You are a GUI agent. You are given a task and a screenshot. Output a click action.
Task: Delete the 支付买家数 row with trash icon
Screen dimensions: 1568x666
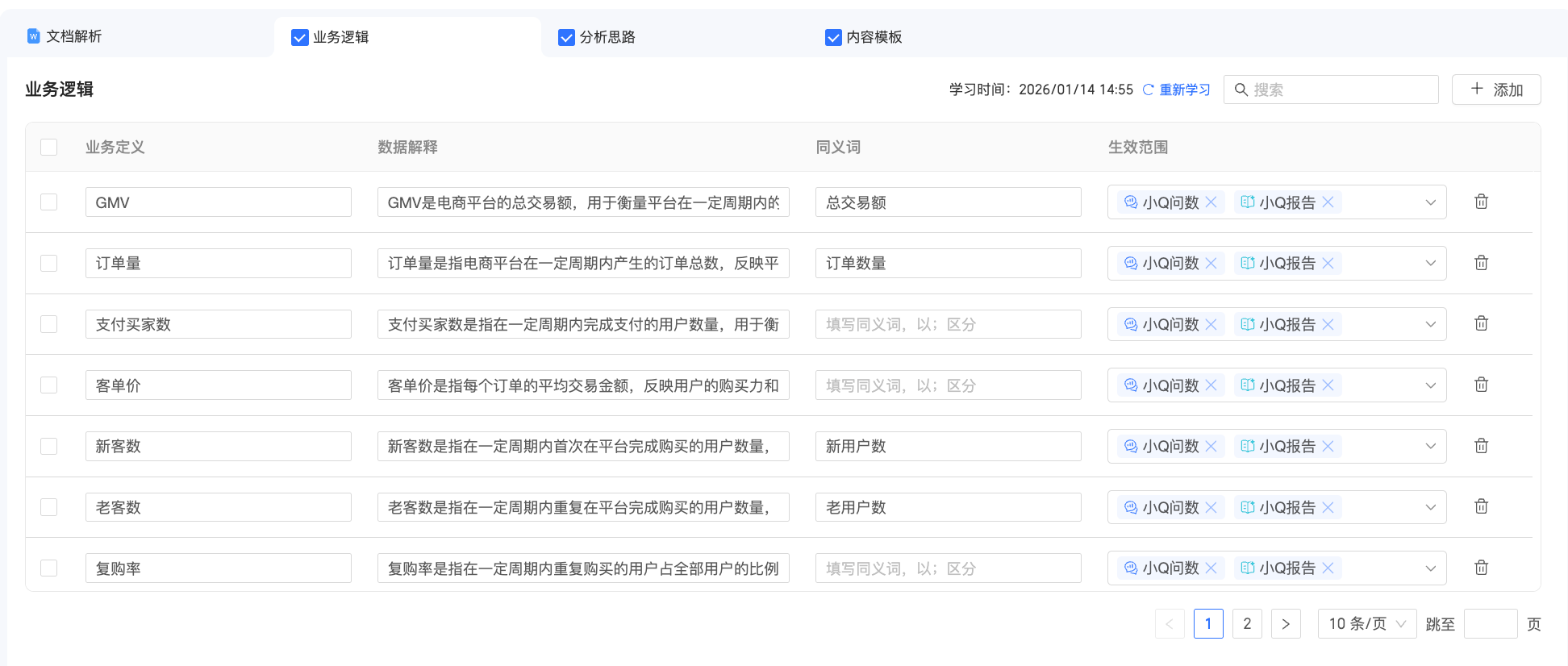point(1481,323)
